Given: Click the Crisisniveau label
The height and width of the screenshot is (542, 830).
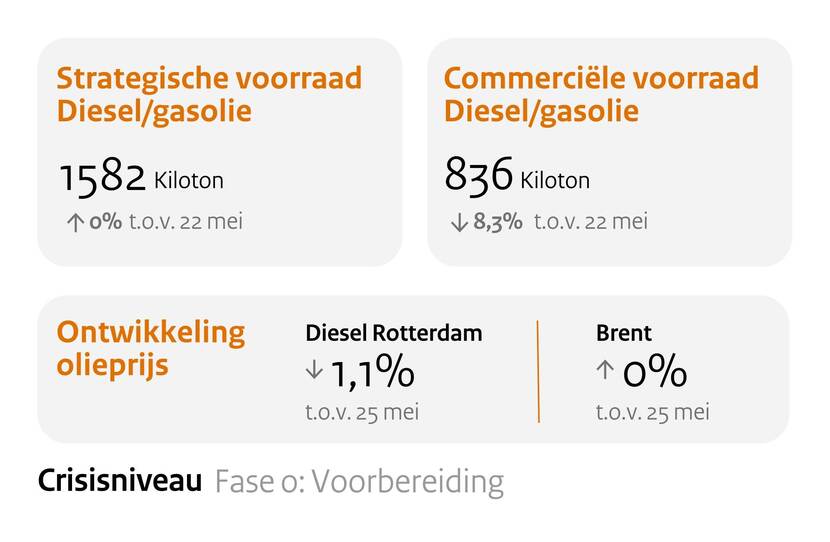Looking at the screenshot, I should tap(119, 482).
